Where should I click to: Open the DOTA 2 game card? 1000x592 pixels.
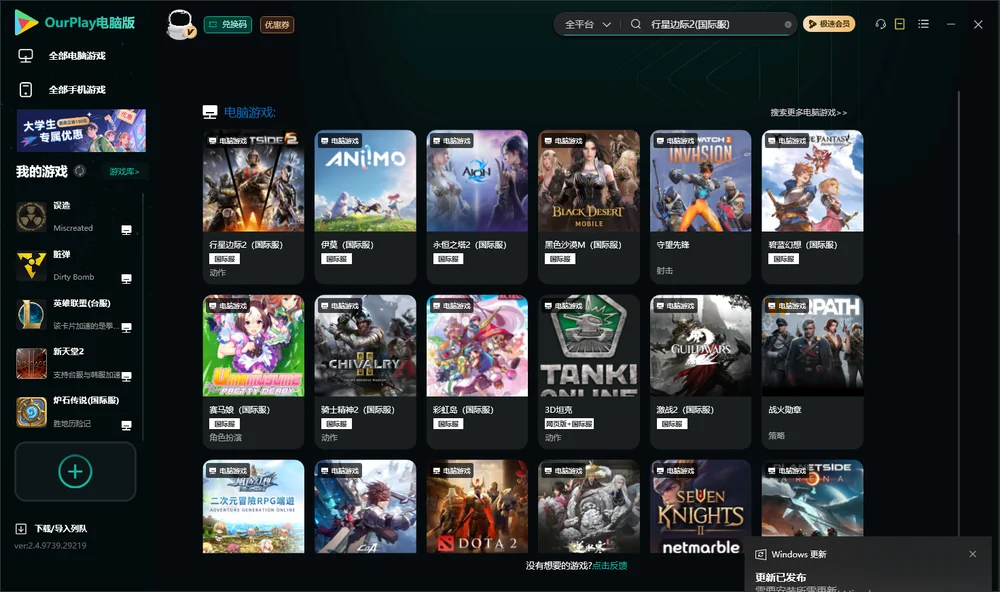(x=477, y=507)
